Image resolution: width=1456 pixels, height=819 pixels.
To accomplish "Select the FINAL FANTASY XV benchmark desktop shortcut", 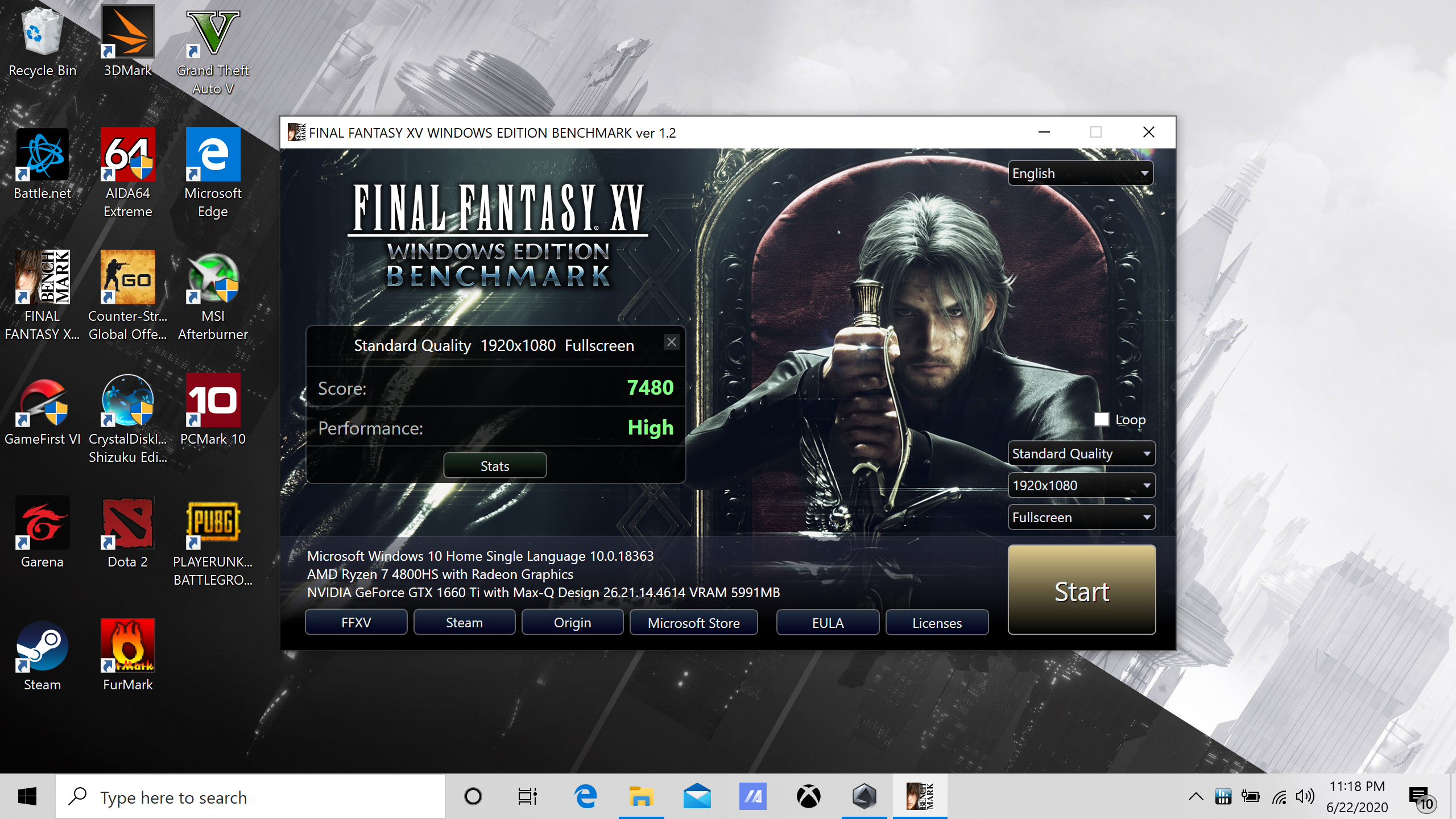I will pos(42,296).
